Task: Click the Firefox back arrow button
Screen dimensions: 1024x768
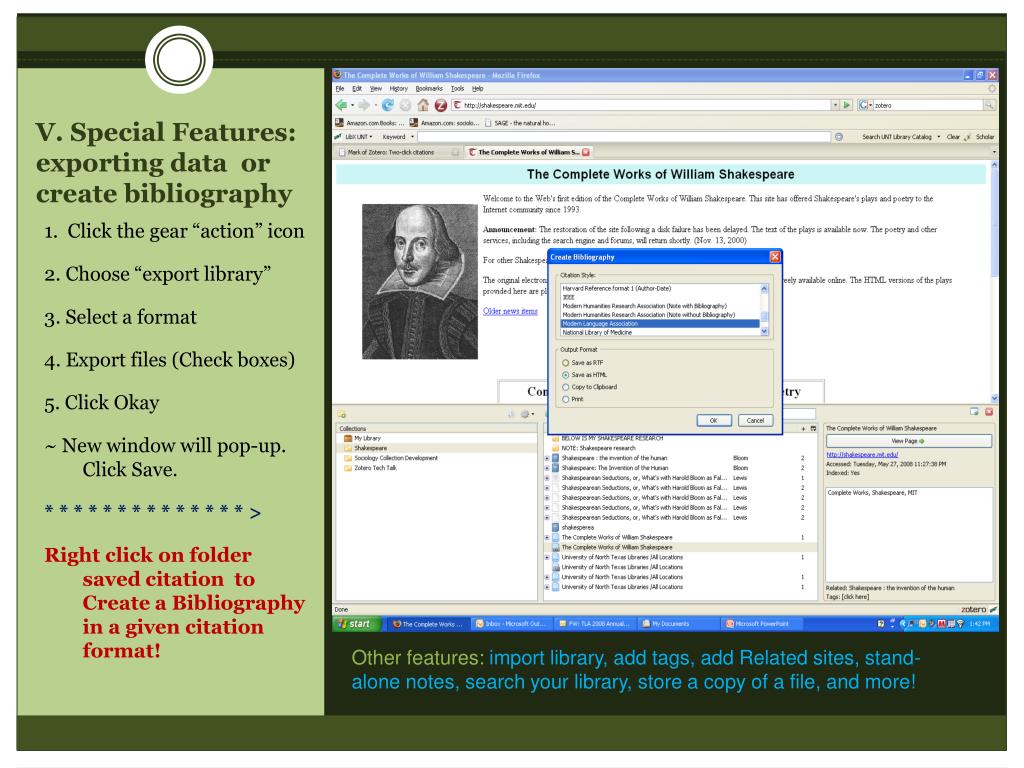Action: click(x=341, y=105)
